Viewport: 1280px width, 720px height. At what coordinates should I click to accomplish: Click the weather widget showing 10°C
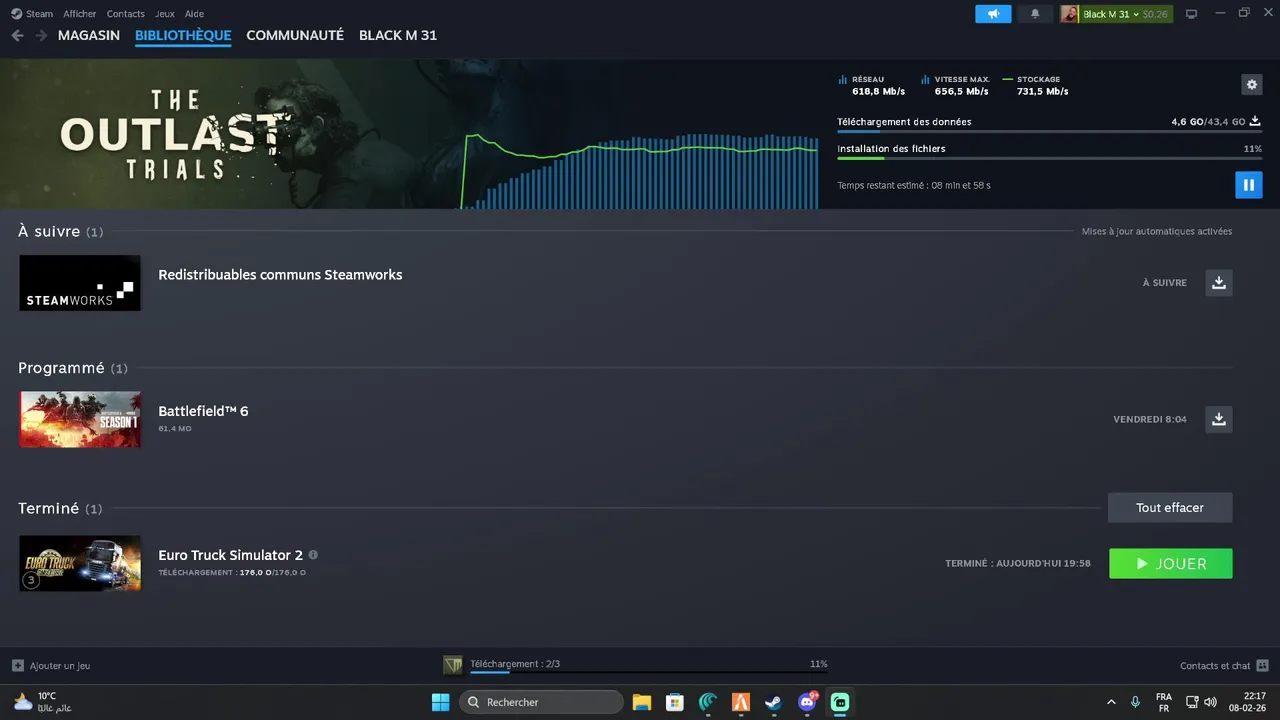click(x=42, y=702)
